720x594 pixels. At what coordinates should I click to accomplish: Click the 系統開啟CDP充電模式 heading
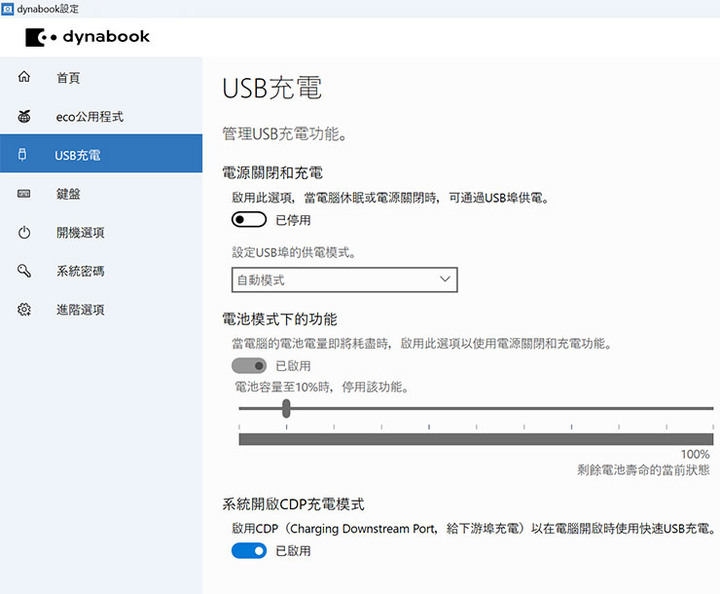pos(293,504)
